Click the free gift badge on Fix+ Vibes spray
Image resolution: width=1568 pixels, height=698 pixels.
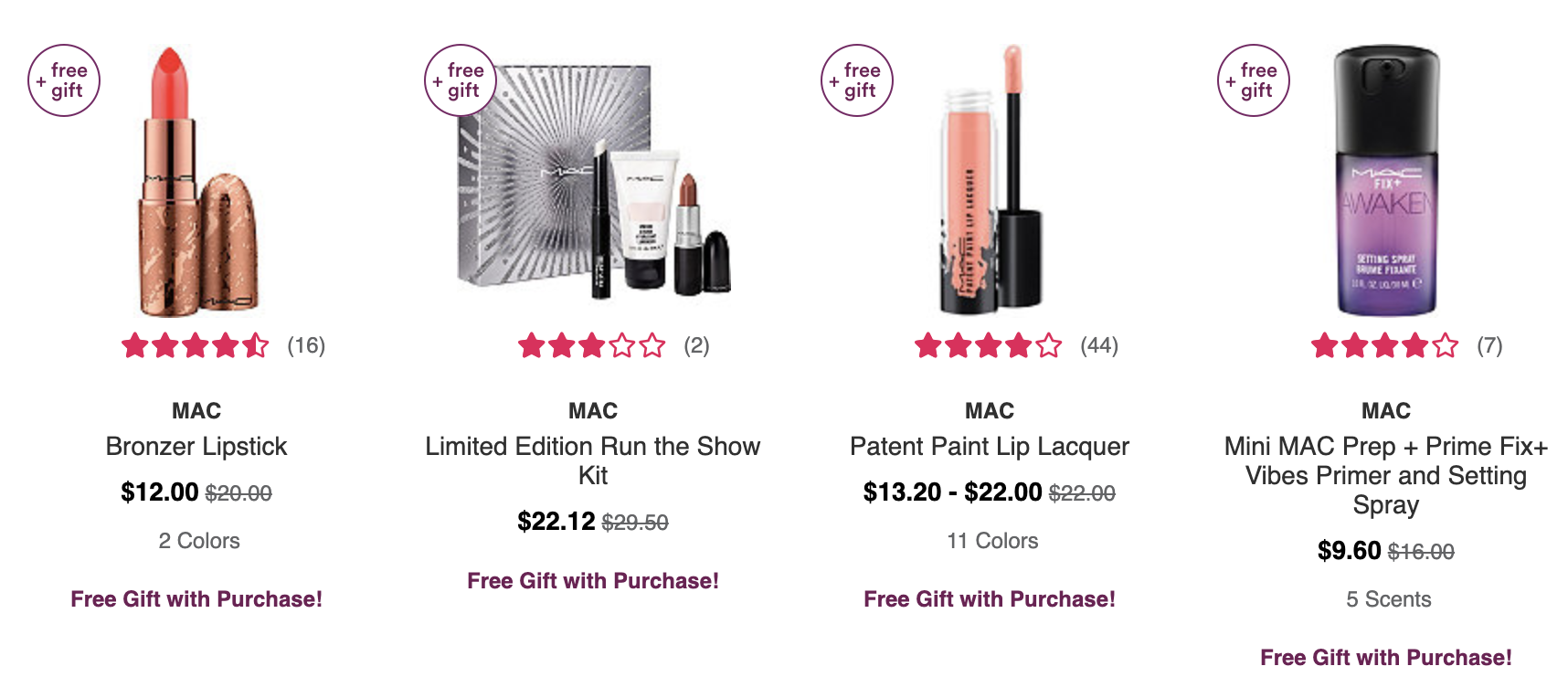(1254, 80)
